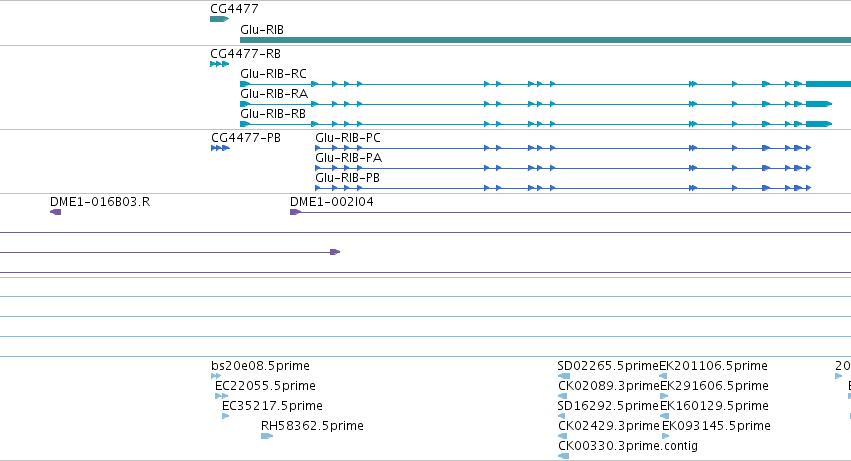Click the thick final exon of Glu-RIB-RA
Viewport: 851px width, 461px height.
818,104
